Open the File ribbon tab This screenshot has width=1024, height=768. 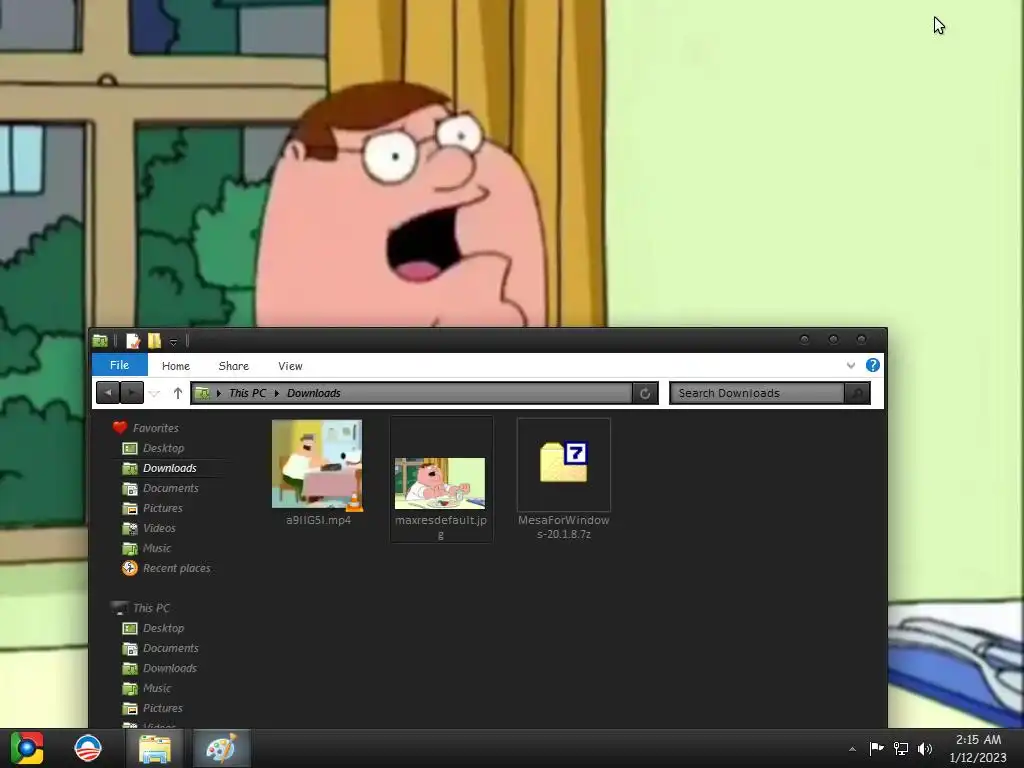click(x=120, y=365)
